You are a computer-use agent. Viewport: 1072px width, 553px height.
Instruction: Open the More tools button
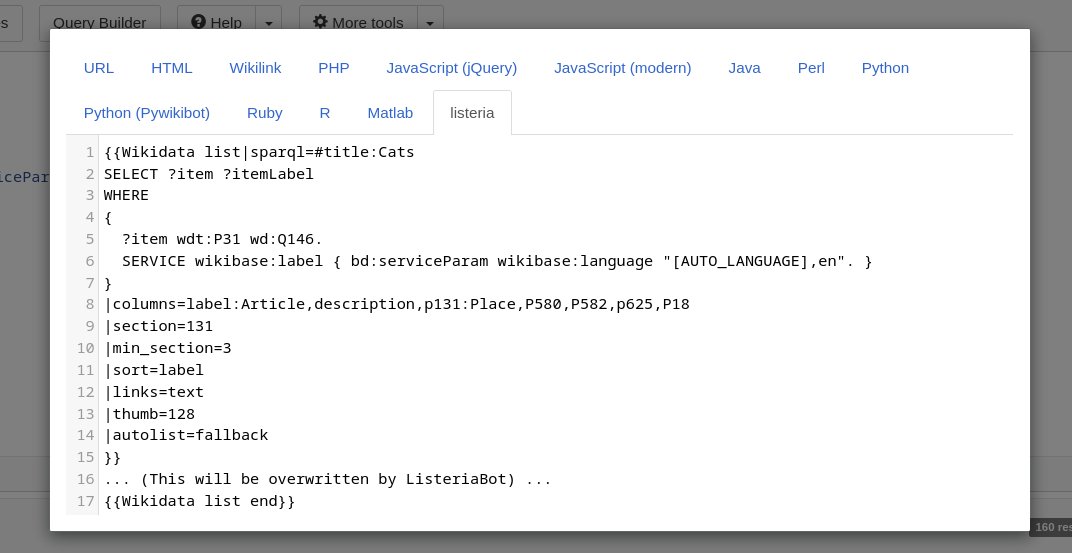(358, 23)
